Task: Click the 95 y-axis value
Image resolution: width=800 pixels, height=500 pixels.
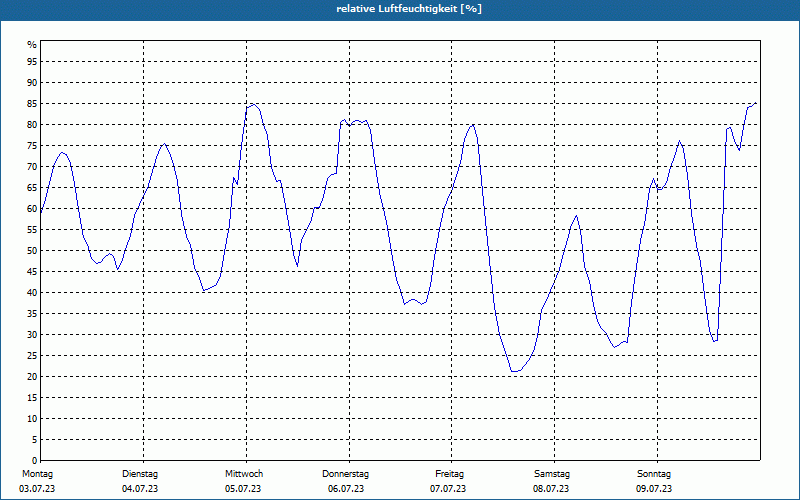Action: point(32,62)
